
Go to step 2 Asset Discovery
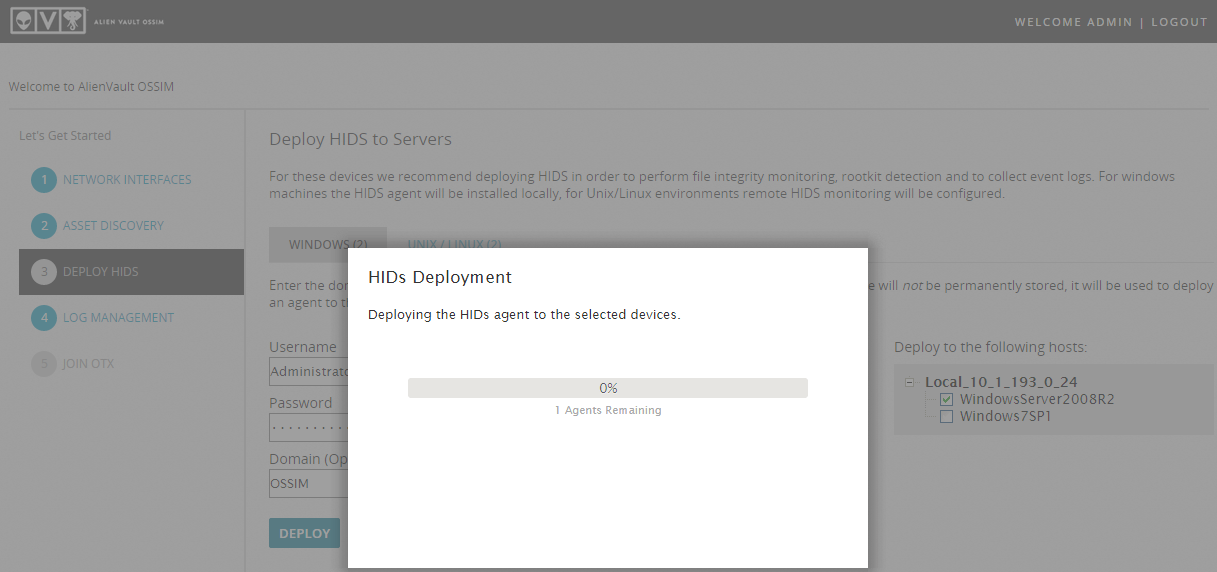coord(113,226)
